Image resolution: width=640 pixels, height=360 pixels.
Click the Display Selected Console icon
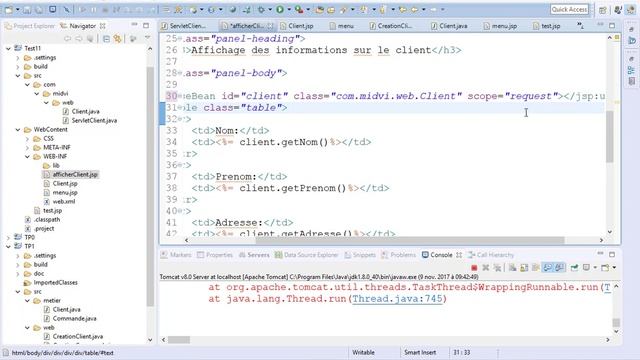point(587,268)
